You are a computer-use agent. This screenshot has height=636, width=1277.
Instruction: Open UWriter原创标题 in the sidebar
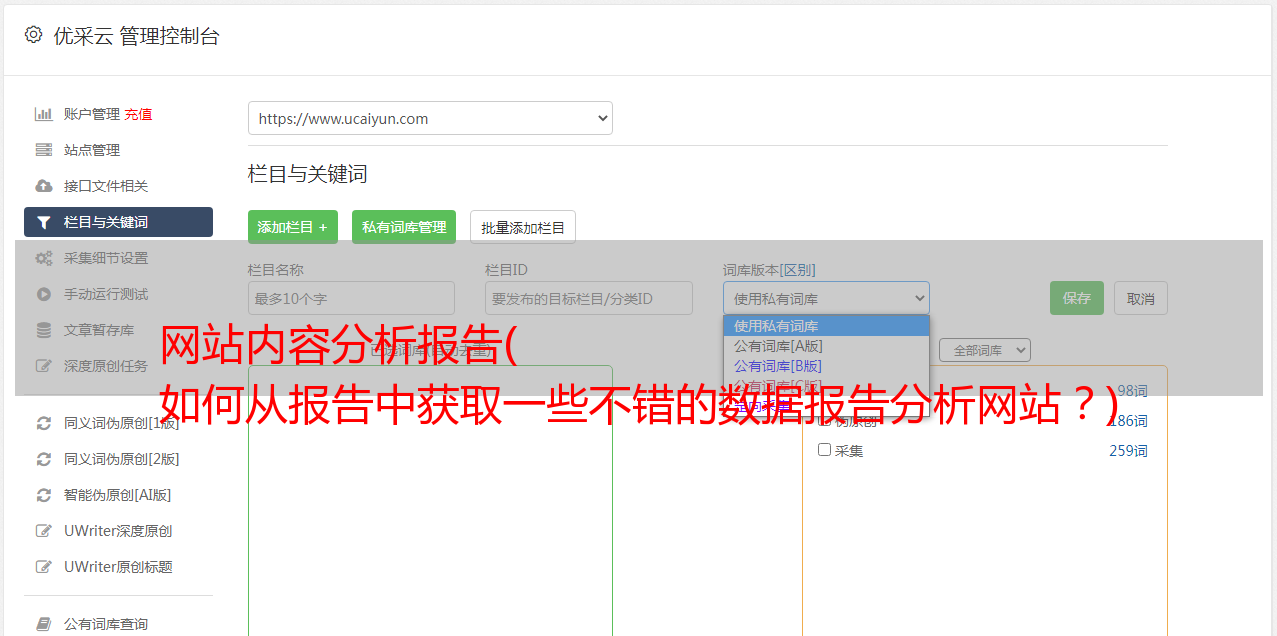pos(118,567)
